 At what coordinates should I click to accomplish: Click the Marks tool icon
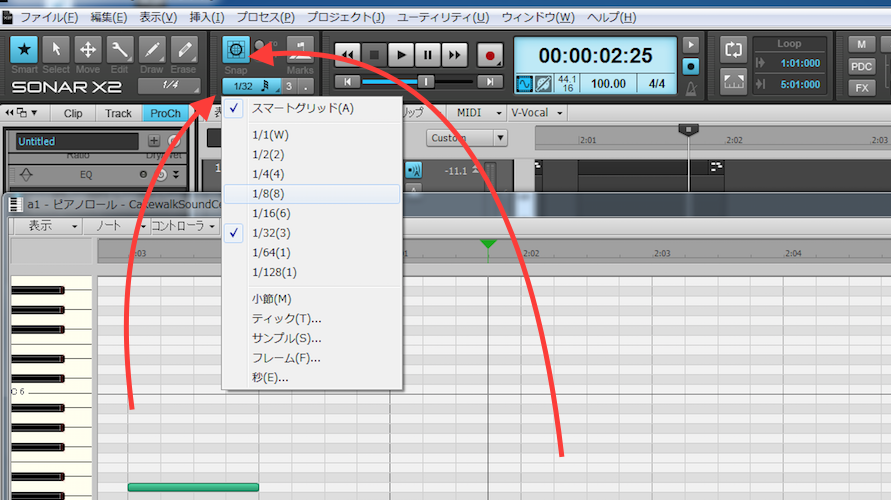(299, 49)
